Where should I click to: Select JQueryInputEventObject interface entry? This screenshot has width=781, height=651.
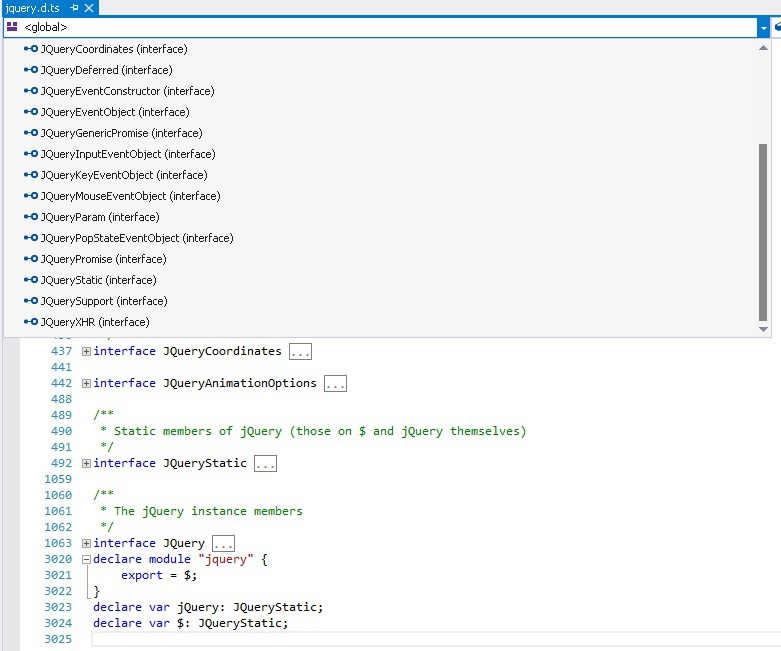[x=388, y=154]
